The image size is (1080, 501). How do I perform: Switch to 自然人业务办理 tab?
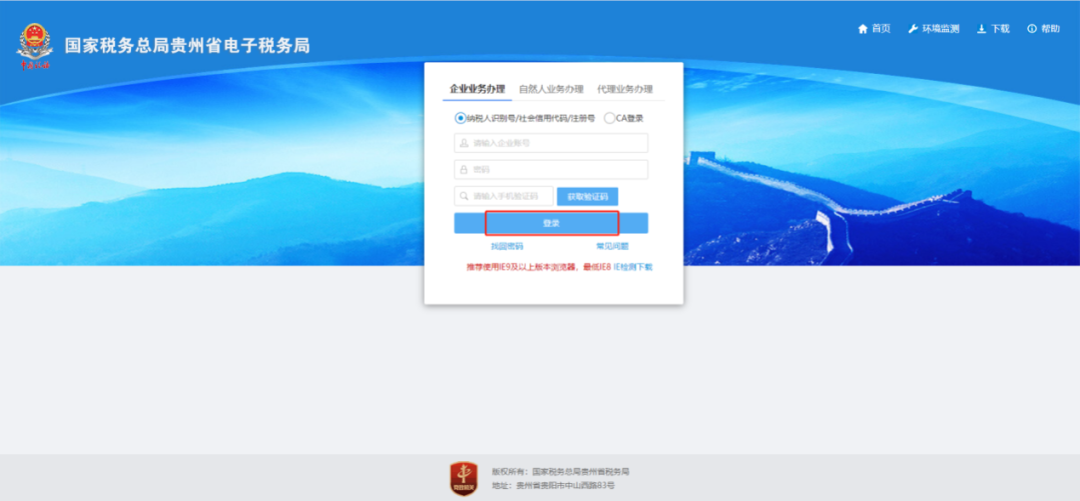[551, 89]
